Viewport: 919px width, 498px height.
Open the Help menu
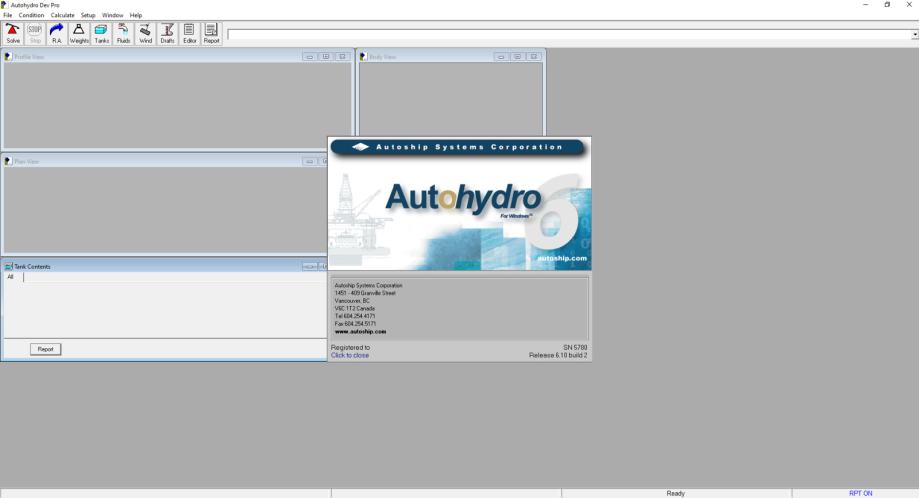pyautogui.click(x=135, y=15)
